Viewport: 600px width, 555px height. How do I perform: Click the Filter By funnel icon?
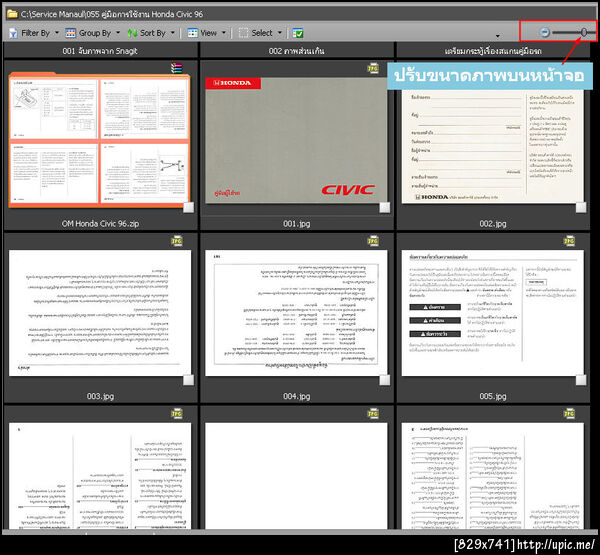coord(13,33)
